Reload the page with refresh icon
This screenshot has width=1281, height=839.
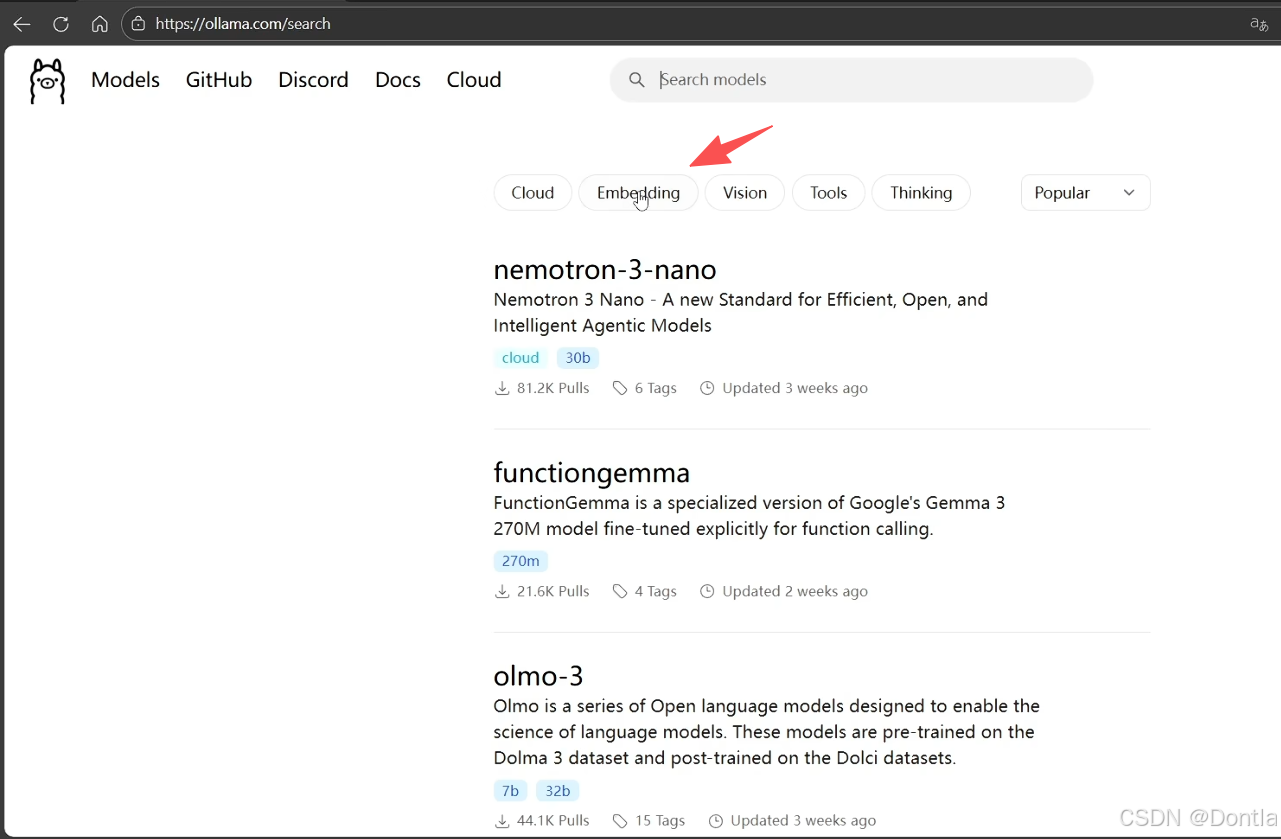61,24
